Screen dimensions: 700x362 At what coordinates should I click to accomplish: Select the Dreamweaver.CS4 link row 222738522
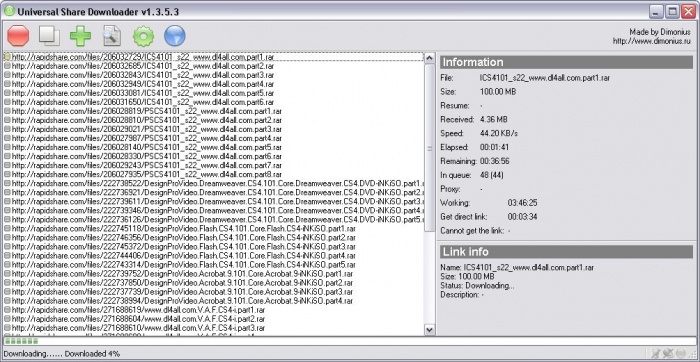point(213,183)
